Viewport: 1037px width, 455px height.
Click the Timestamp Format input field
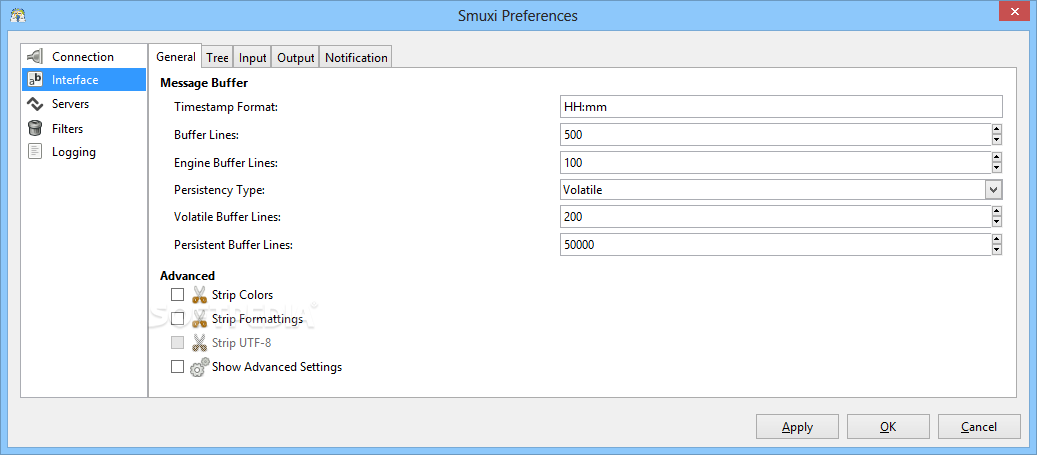pyautogui.click(x=781, y=106)
